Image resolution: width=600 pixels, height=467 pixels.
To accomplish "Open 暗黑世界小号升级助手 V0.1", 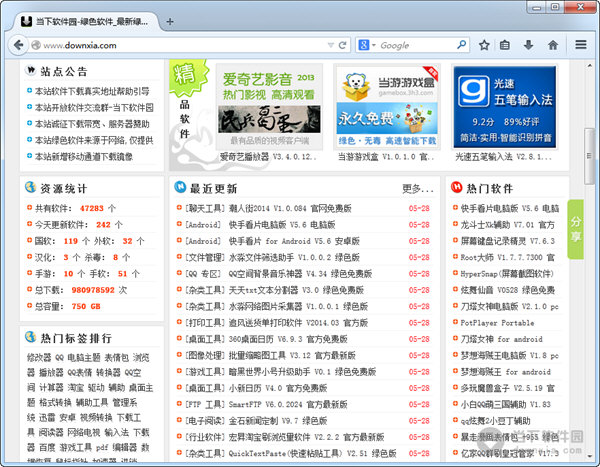I will tap(302, 372).
